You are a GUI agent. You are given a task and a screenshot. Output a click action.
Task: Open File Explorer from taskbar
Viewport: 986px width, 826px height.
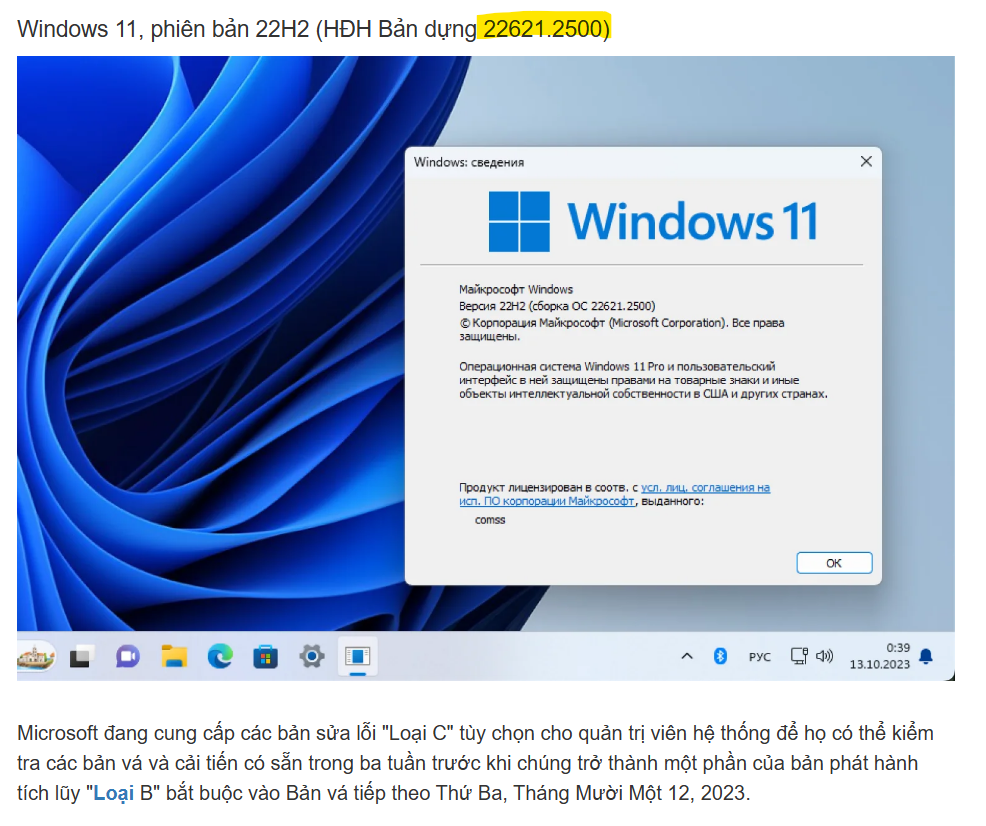click(174, 657)
